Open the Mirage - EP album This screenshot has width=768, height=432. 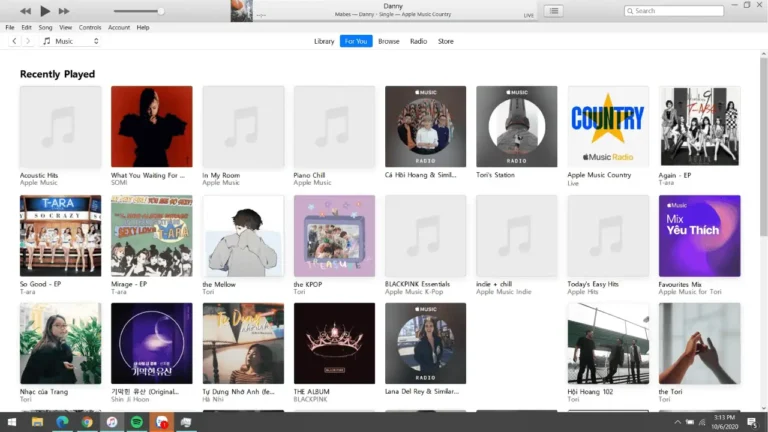click(152, 236)
